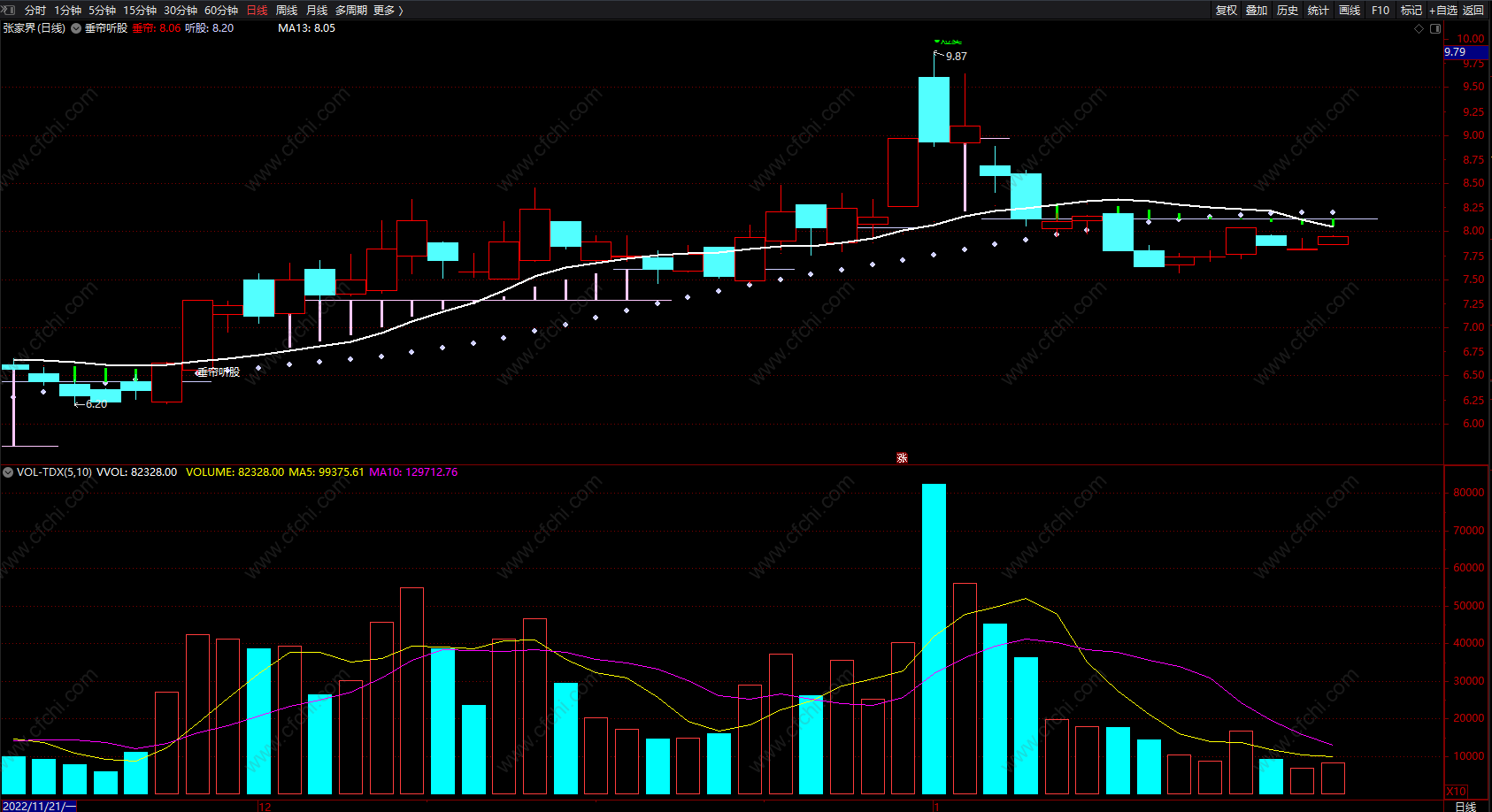Select the 1分钟 period tab
Viewport: 1492px width, 812px height.
click(67, 11)
